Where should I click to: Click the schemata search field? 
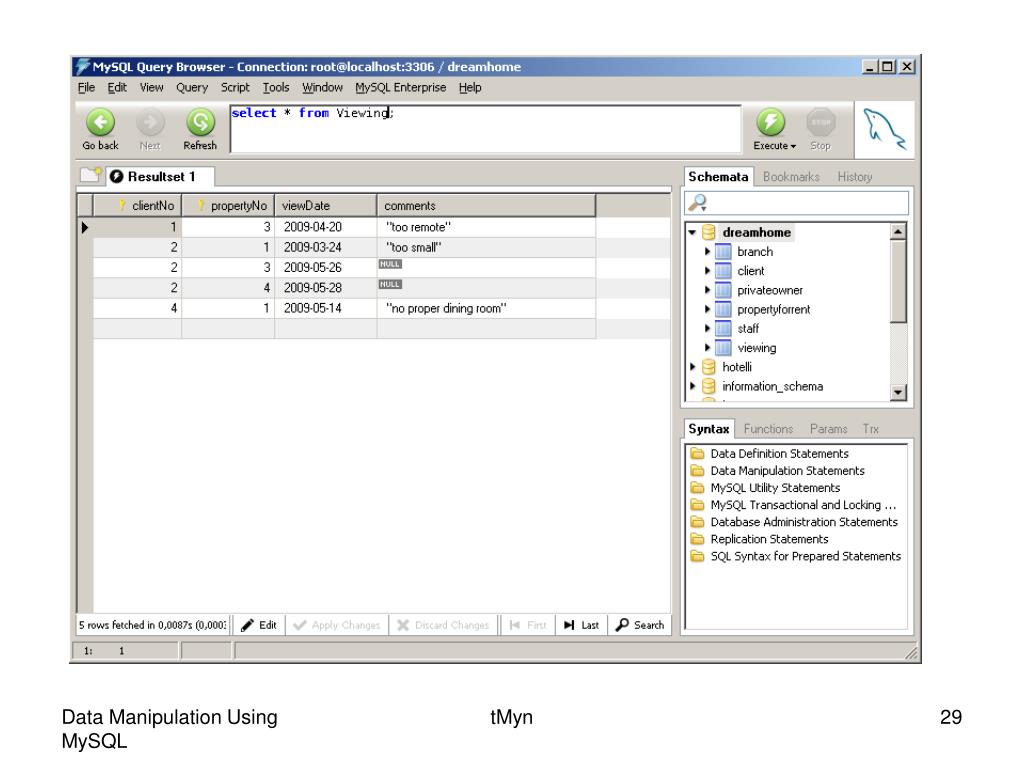coord(797,202)
